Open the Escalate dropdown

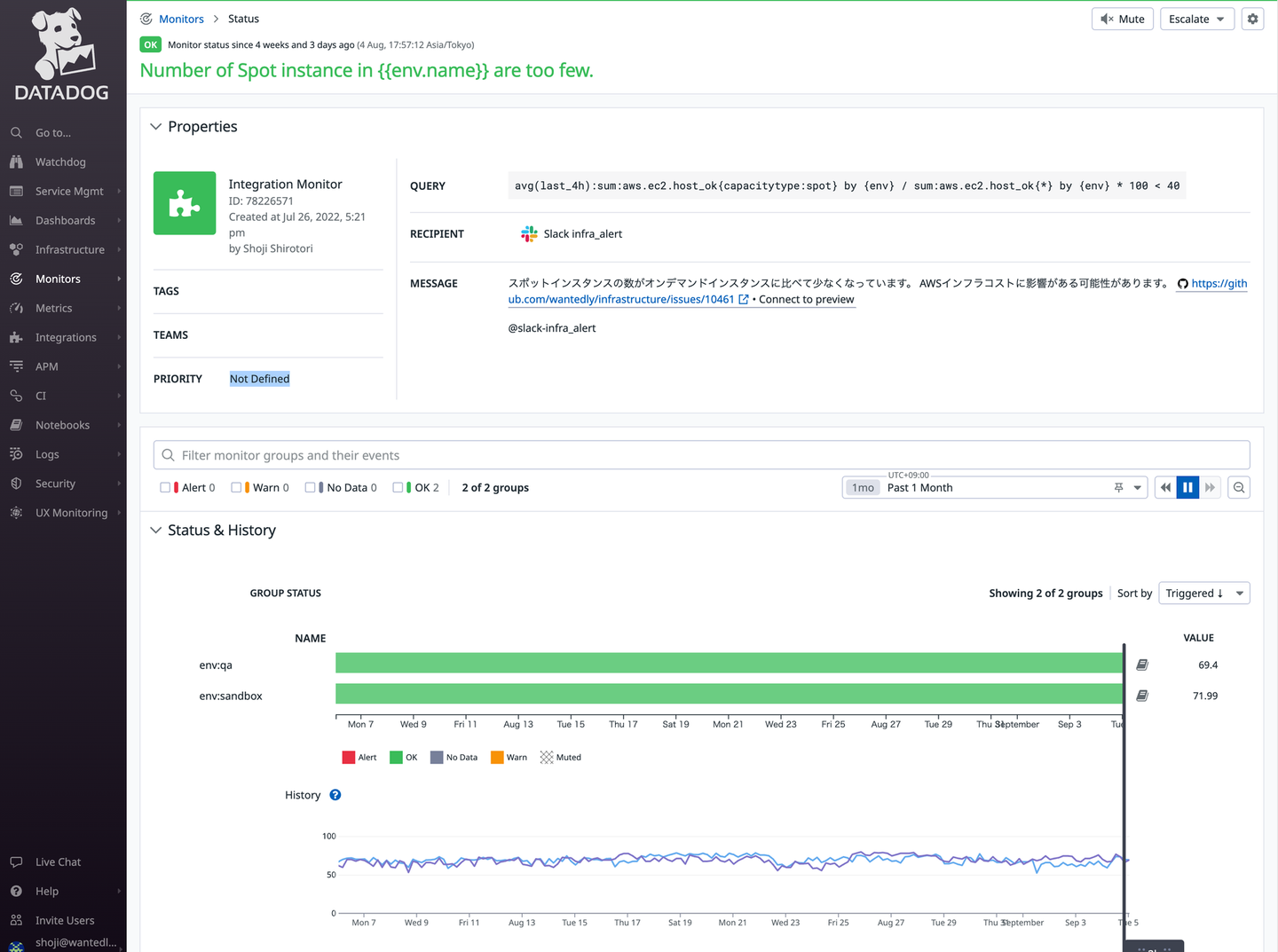(x=1196, y=19)
